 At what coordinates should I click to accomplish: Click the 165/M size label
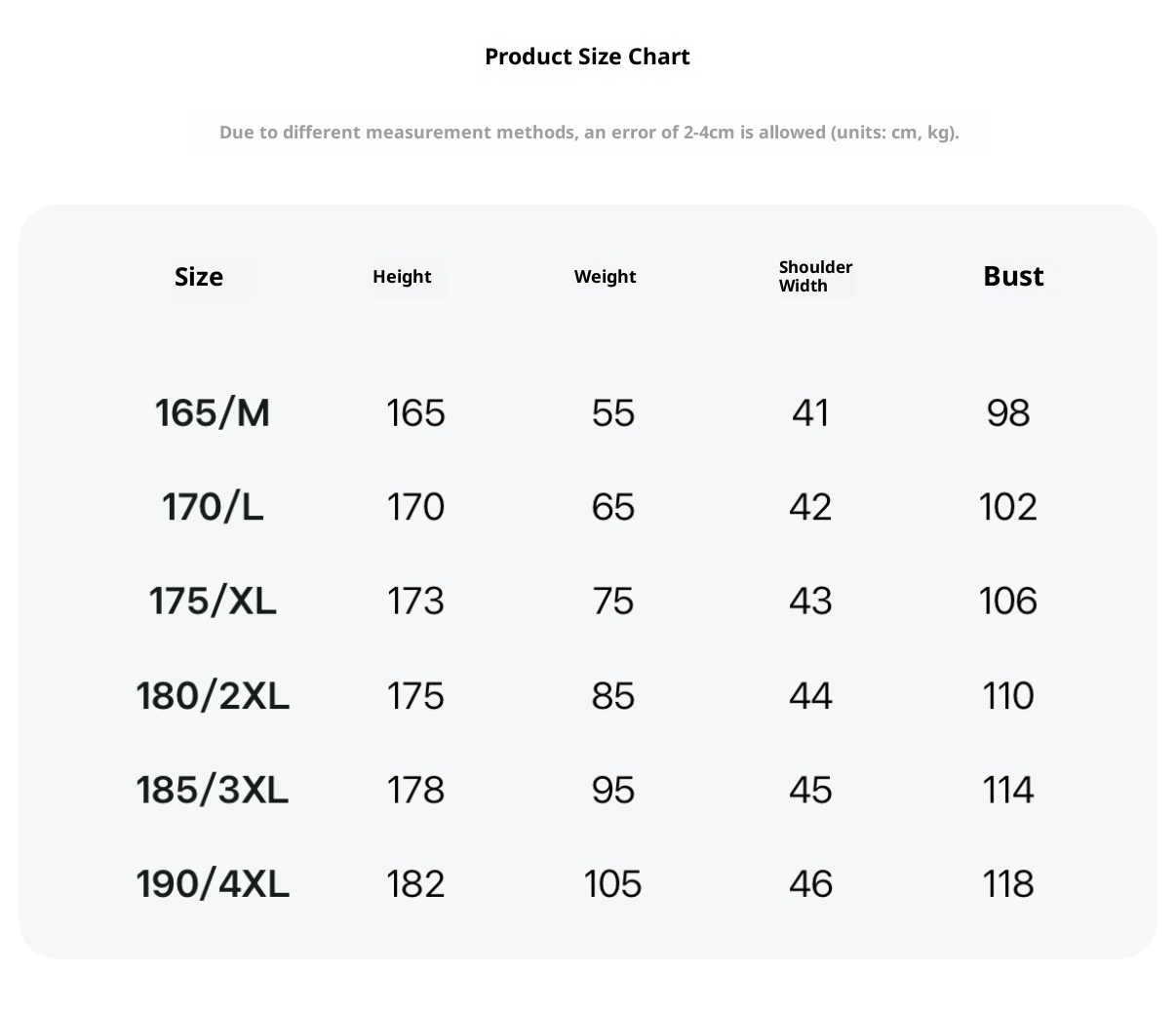point(213,413)
